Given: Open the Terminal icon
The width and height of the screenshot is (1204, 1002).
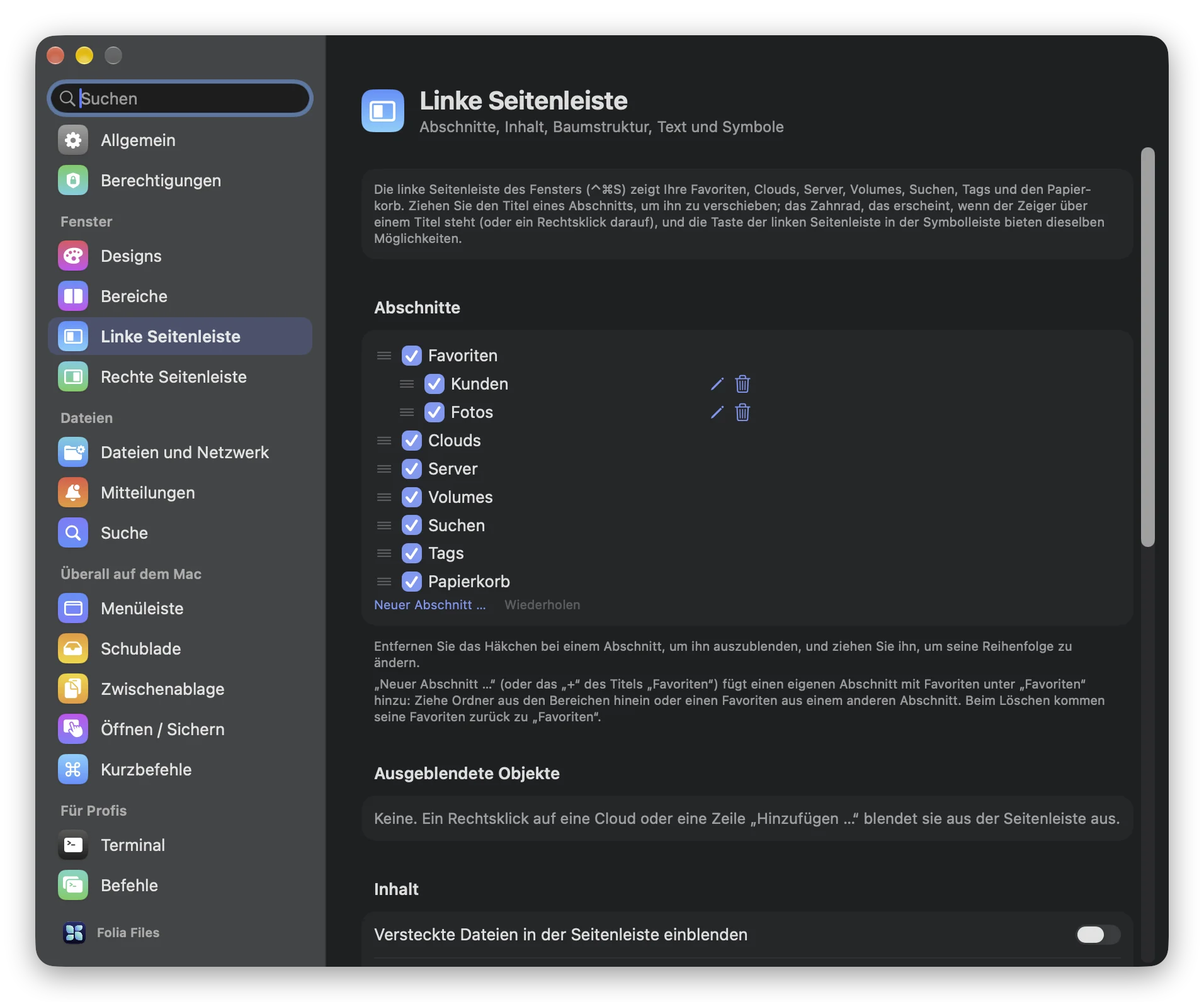Looking at the screenshot, I should click(x=73, y=845).
